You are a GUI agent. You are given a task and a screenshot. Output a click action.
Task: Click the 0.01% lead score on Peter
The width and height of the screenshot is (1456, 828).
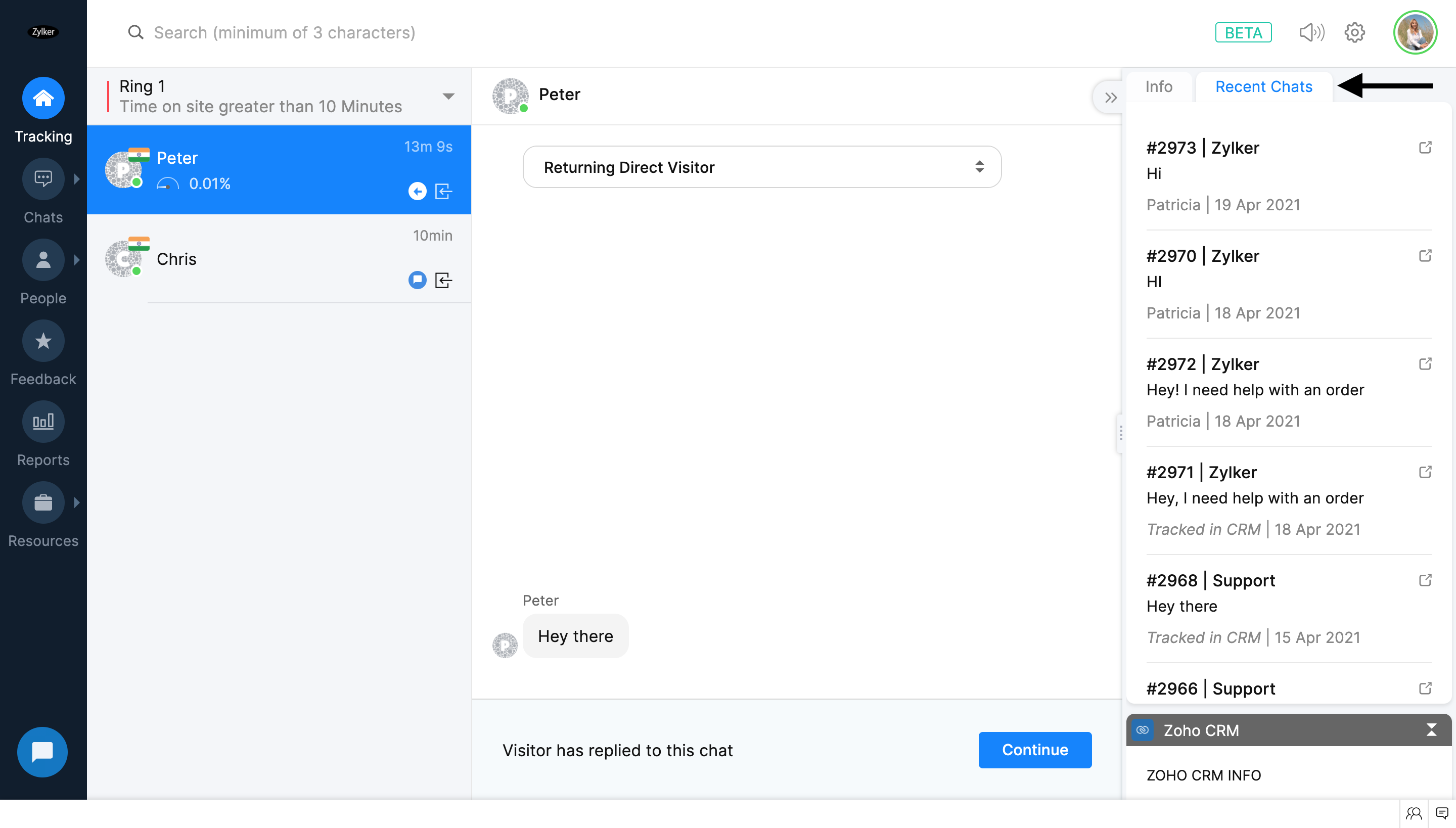click(x=209, y=183)
